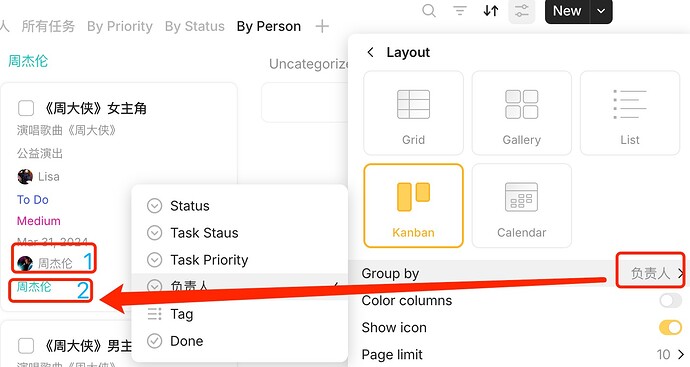Click the To Do status label
This screenshot has height=367, width=690.
(x=33, y=200)
